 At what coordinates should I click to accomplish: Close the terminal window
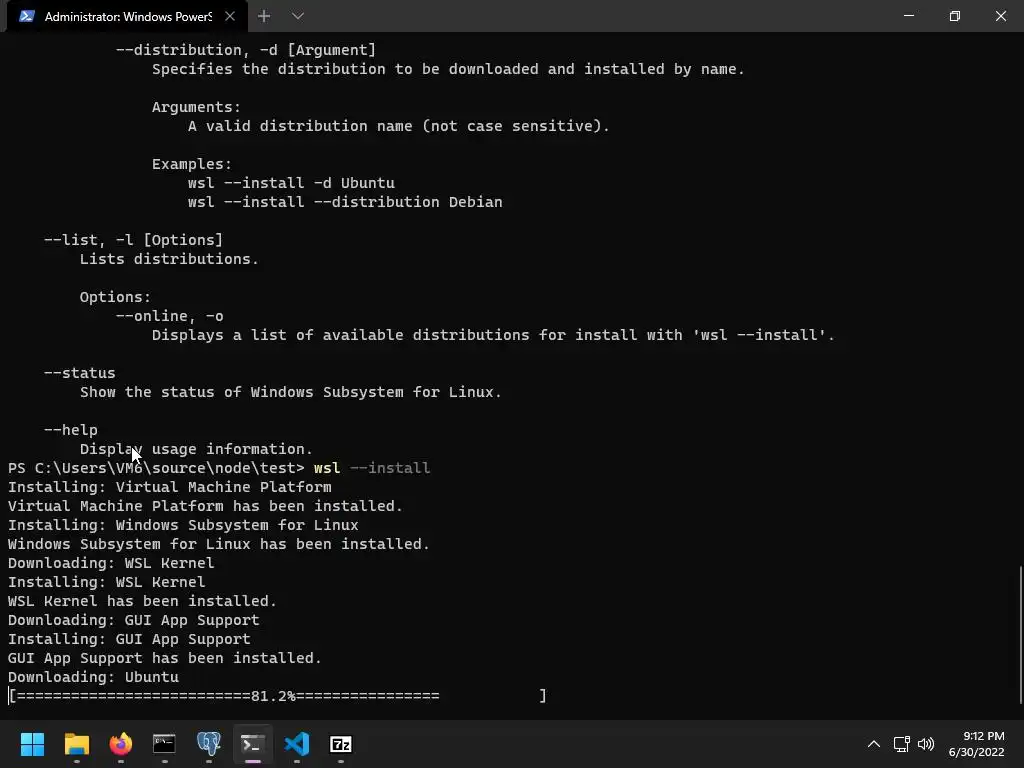[1000, 16]
